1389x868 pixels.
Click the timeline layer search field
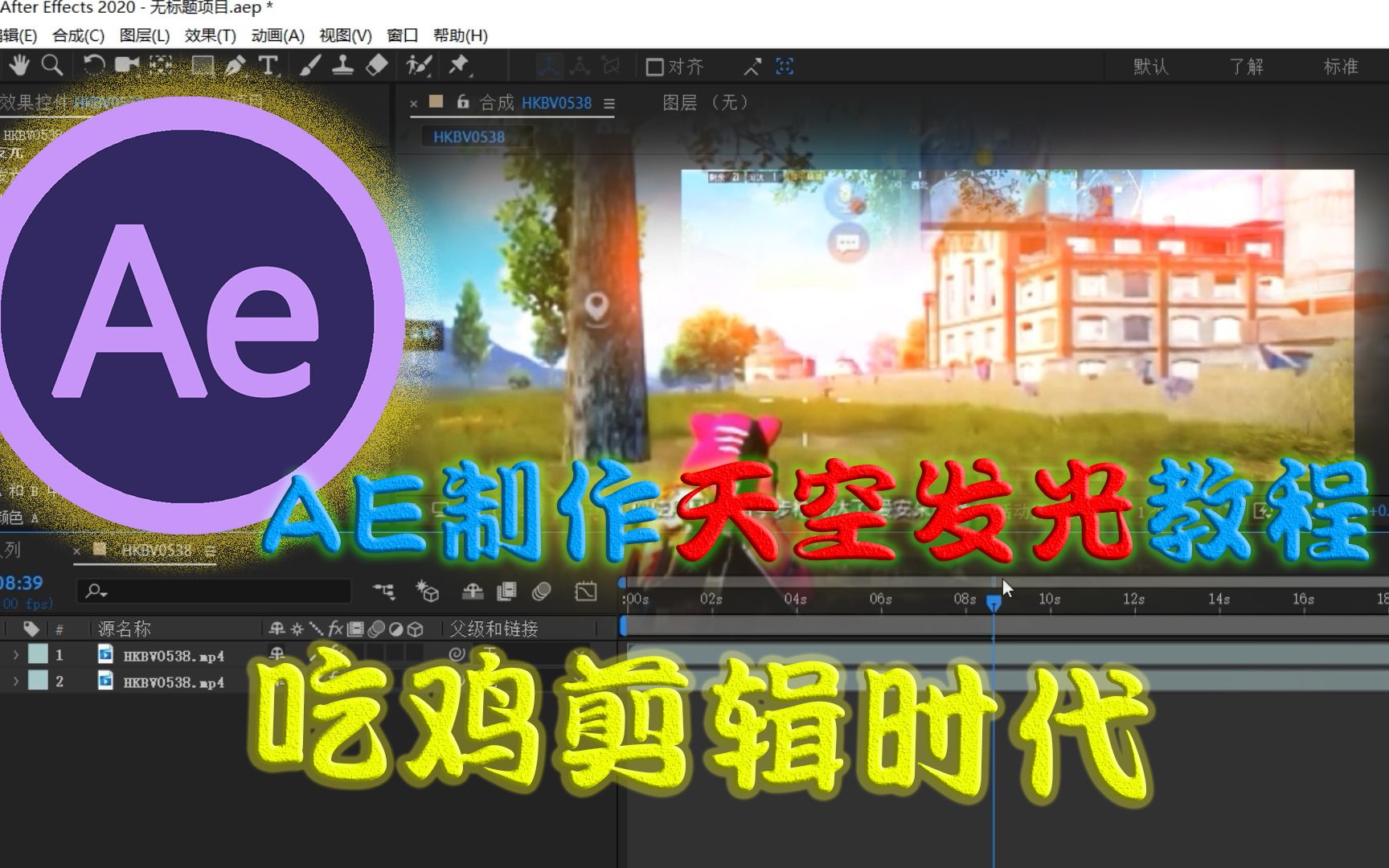click(x=214, y=591)
